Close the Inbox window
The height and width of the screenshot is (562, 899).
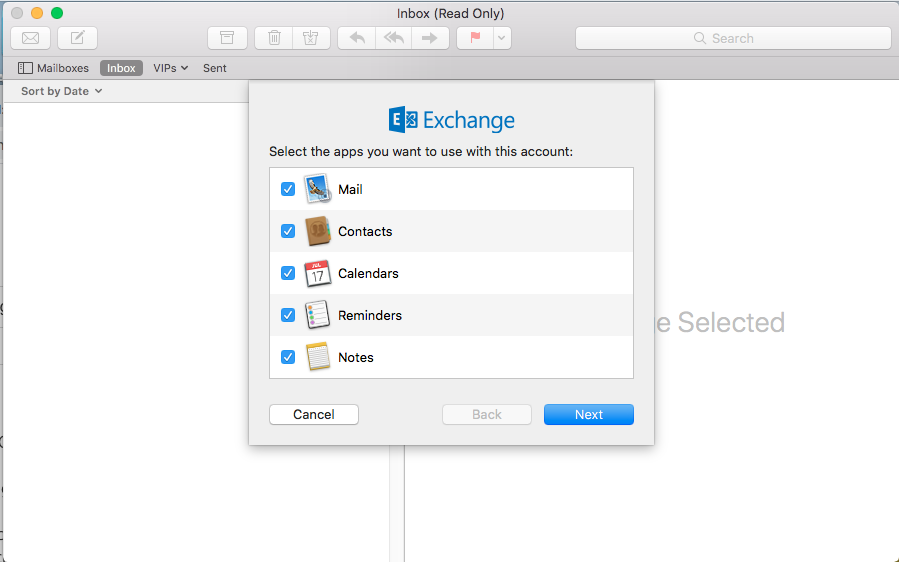[17, 13]
